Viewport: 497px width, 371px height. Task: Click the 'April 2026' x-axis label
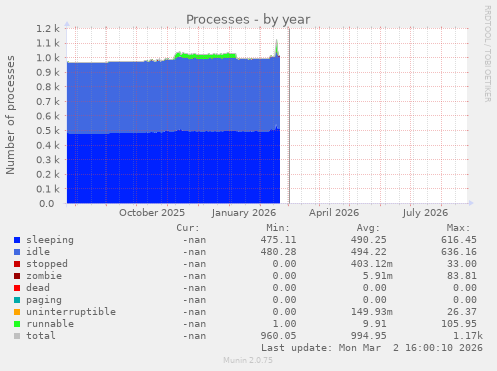point(334,213)
